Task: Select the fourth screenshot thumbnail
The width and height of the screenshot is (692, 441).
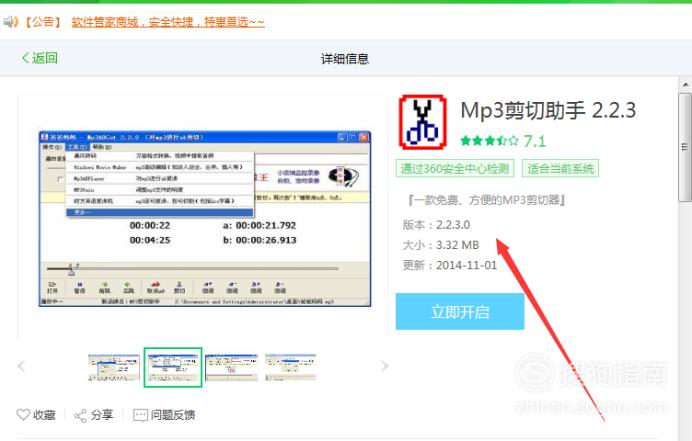Action: [290, 367]
